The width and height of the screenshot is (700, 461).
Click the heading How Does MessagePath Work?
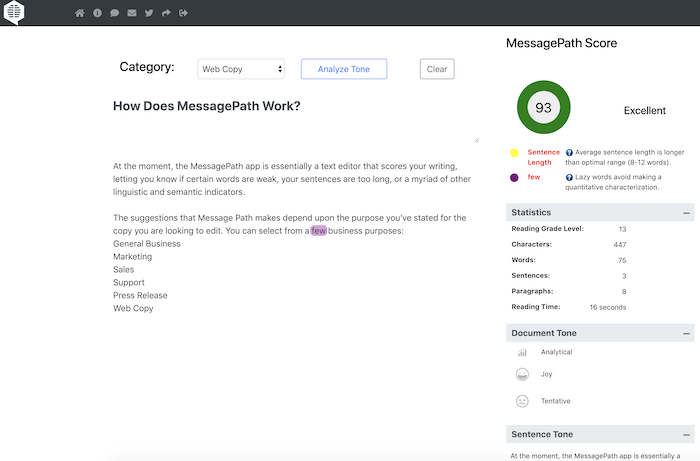pyautogui.click(x=207, y=106)
